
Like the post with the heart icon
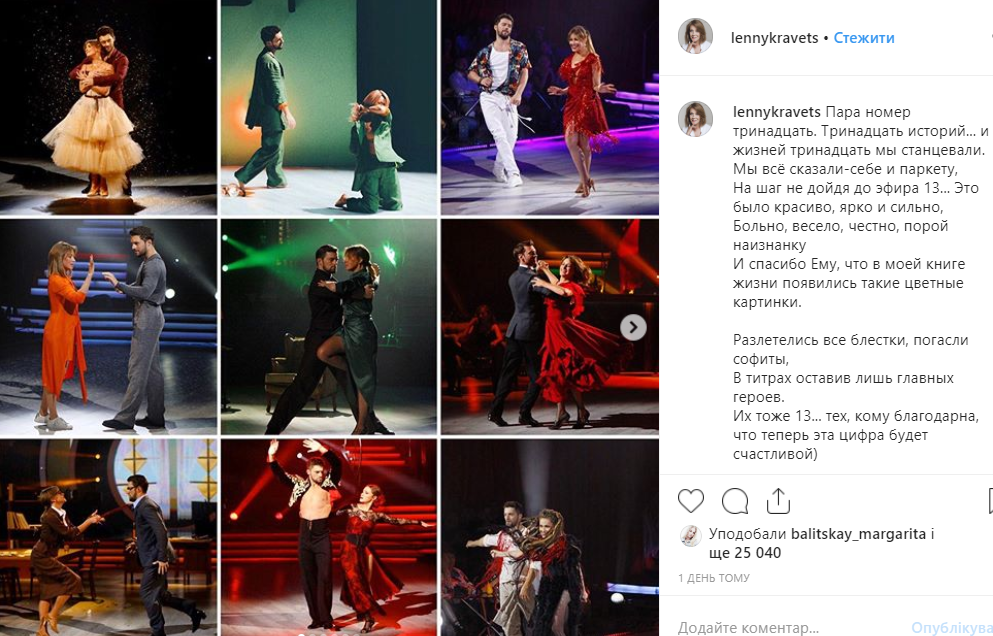pyautogui.click(x=691, y=501)
